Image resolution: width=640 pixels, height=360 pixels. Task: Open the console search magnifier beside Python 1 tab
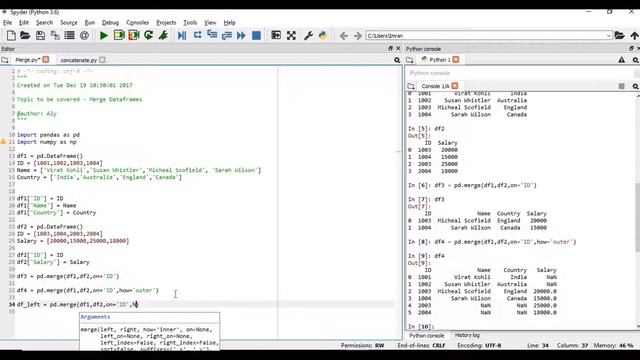[x=636, y=60]
